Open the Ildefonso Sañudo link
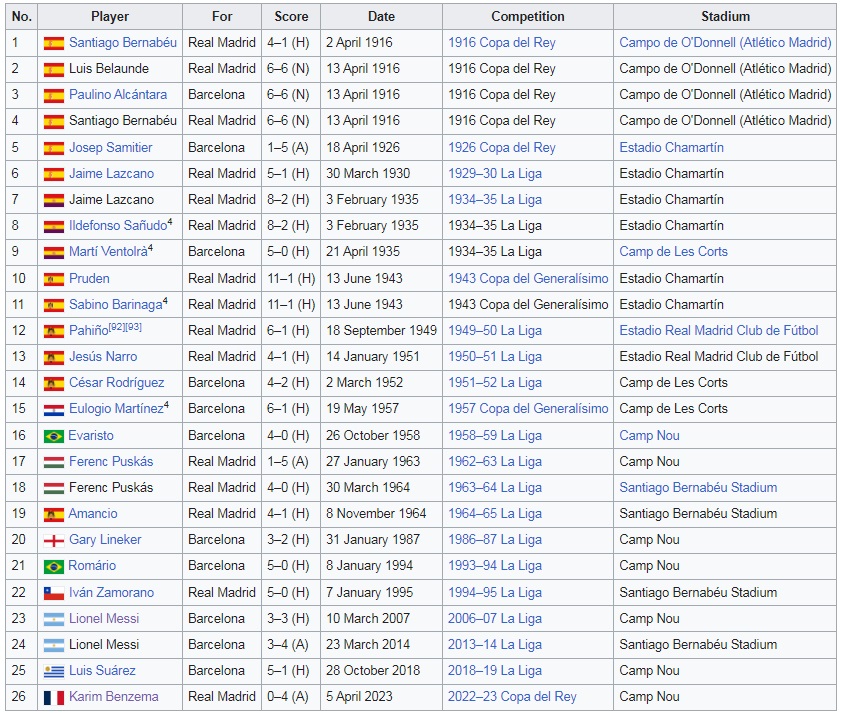 (x=118, y=225)
